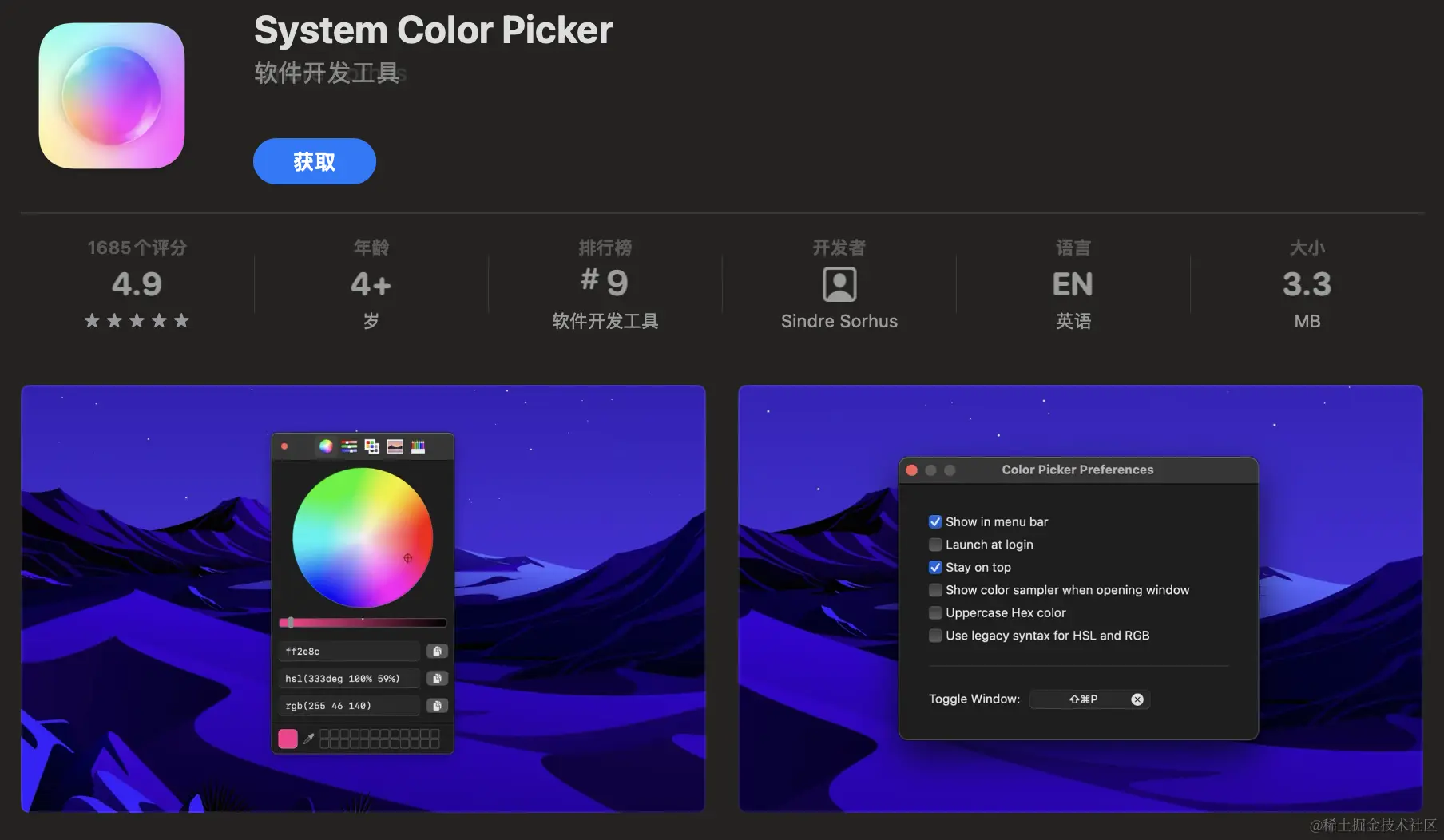Click the brightness slider under color wheel
1444x840 pixels.
[363, 622]
